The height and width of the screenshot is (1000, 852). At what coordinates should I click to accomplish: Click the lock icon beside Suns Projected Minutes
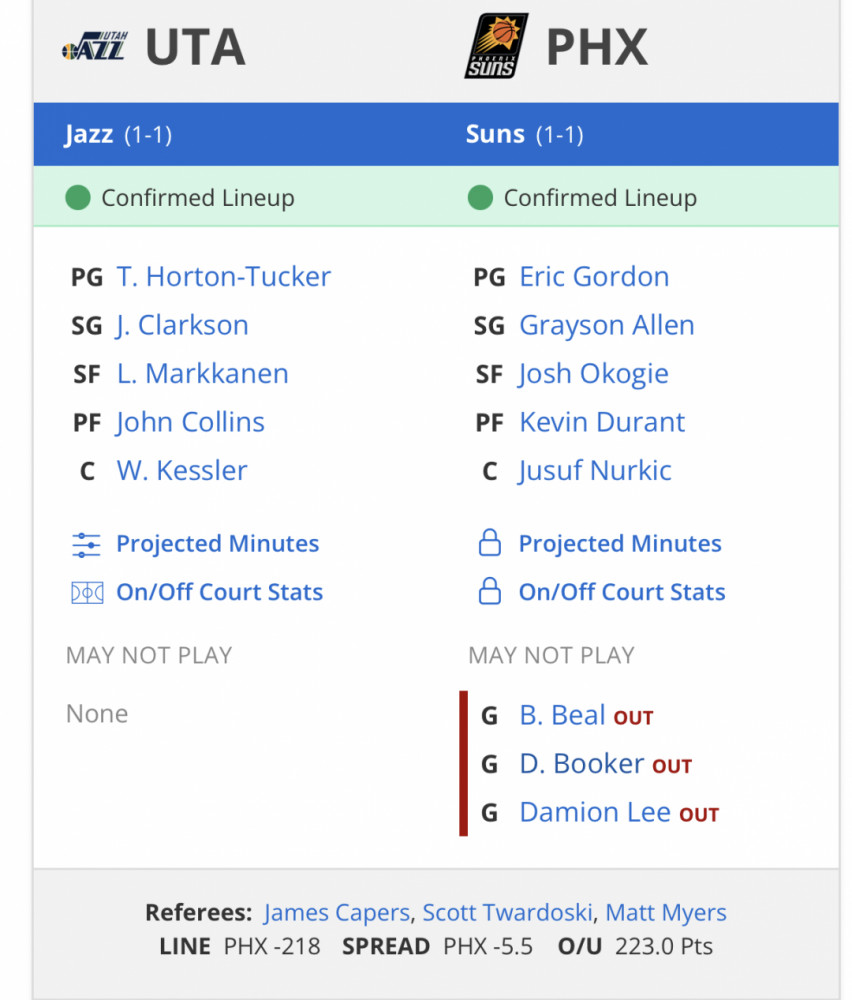point(490,543)
